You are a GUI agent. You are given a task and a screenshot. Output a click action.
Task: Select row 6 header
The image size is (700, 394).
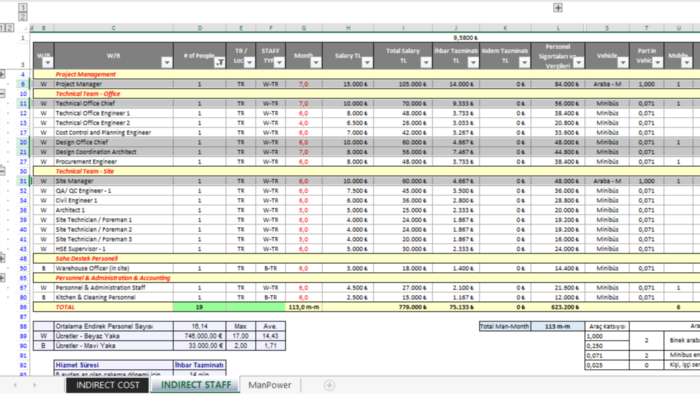(23, 84)
